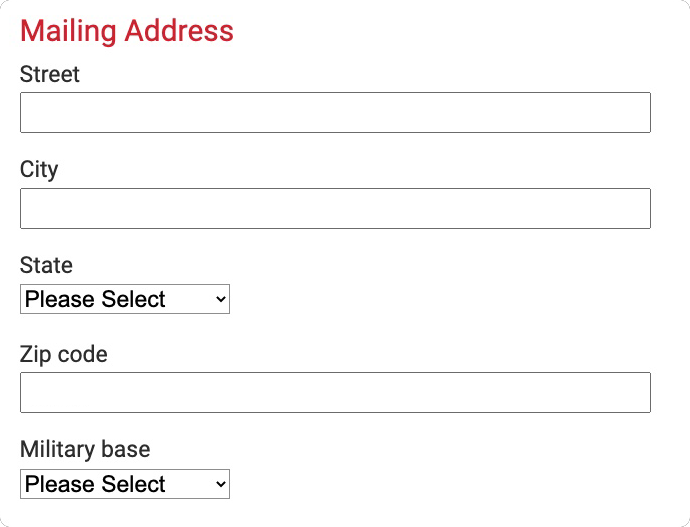
Task: Open the State dropdown
Action: [x=125, y=299]
